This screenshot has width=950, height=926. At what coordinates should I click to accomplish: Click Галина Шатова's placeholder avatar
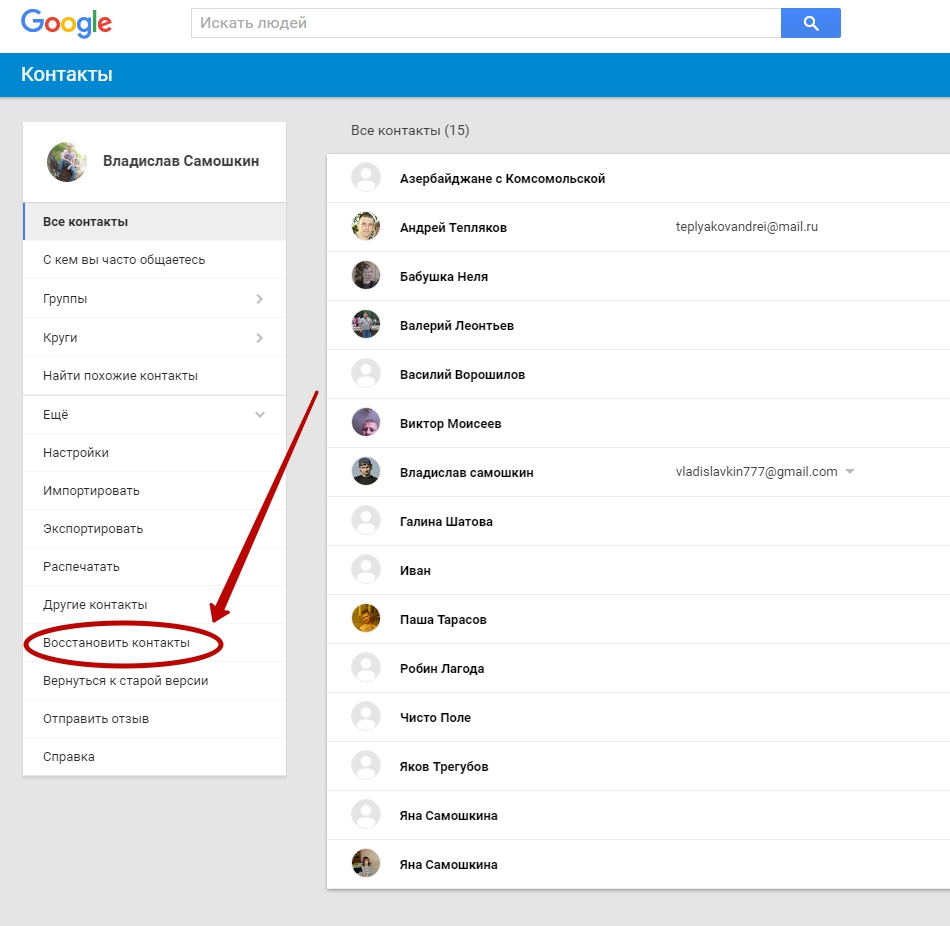[366, 521]
